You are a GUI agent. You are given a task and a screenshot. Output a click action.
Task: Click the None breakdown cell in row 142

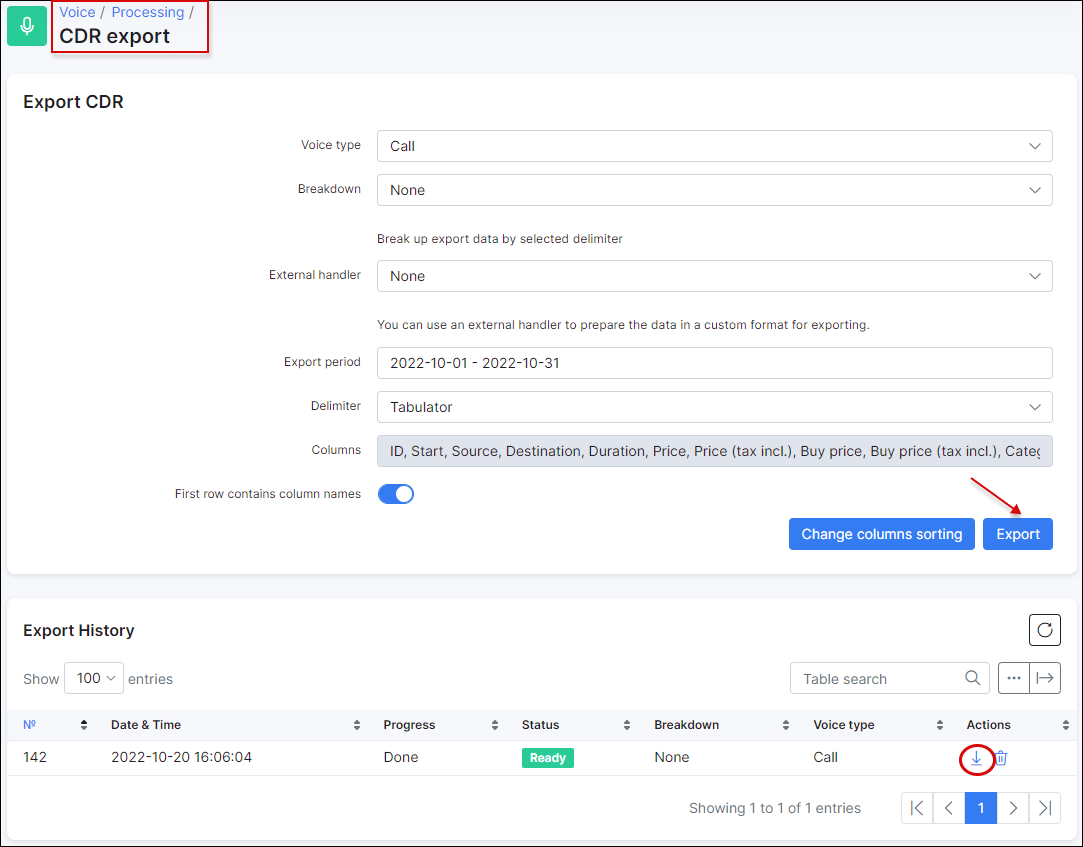pyautogui.click(x=671, y=757)
